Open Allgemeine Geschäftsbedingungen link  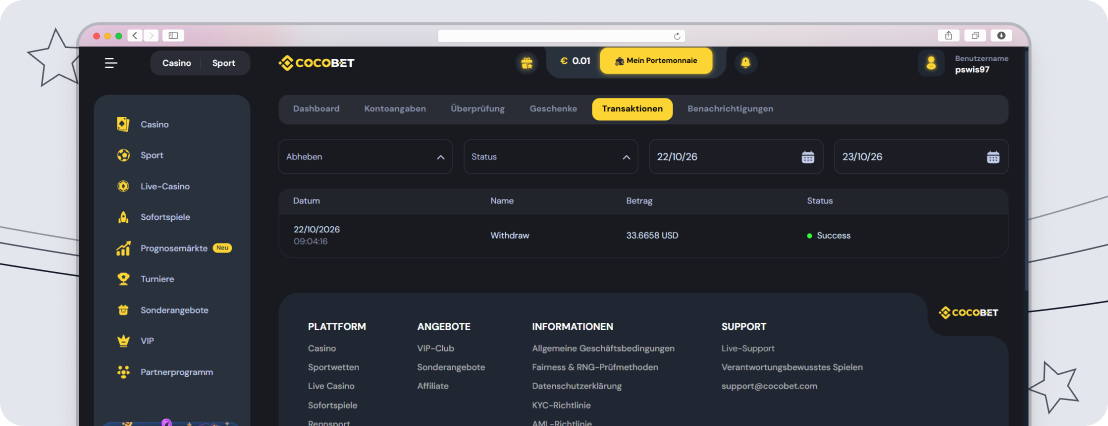(x=603, y=348)
